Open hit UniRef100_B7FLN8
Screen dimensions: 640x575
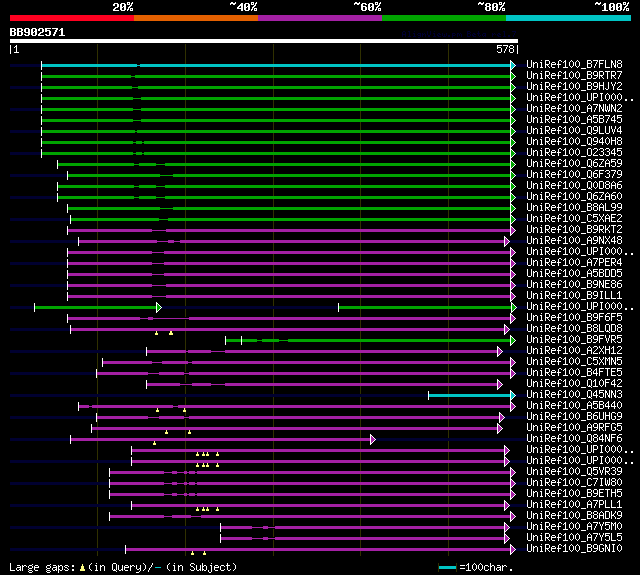pos(574,64)
